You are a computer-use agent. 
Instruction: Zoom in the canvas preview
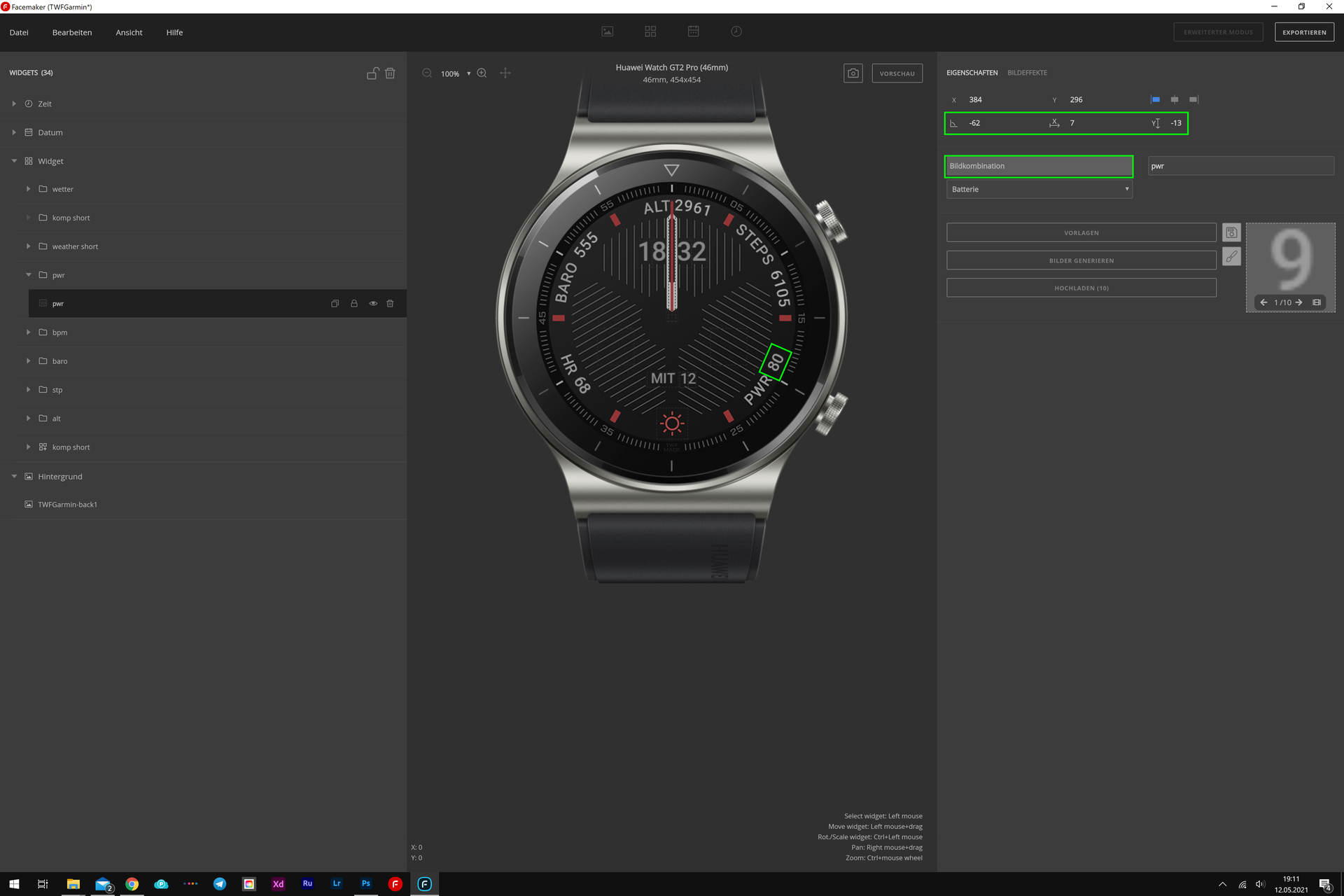click(482, 73)
